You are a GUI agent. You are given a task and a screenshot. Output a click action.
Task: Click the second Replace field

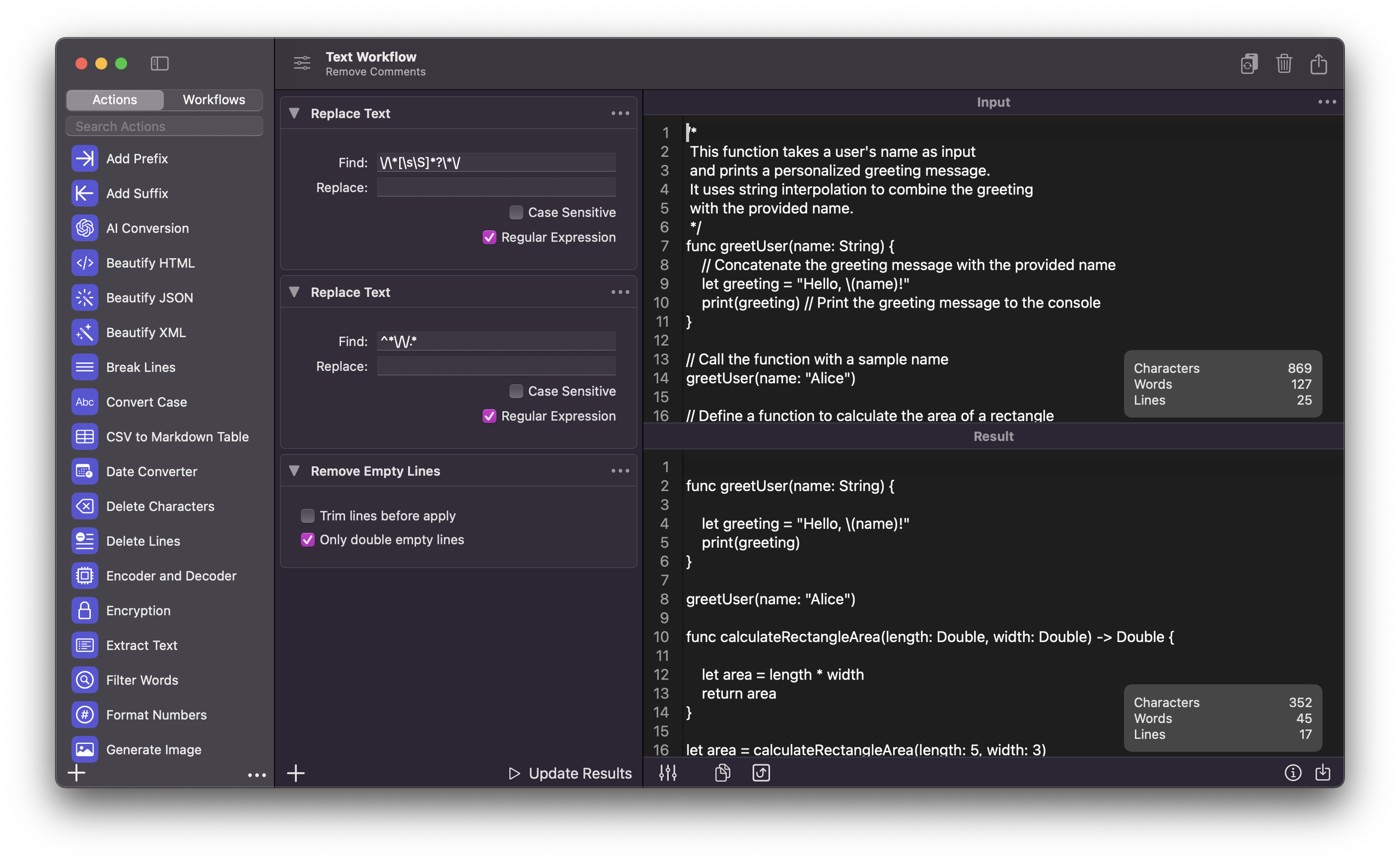click(x=496, y=366)
